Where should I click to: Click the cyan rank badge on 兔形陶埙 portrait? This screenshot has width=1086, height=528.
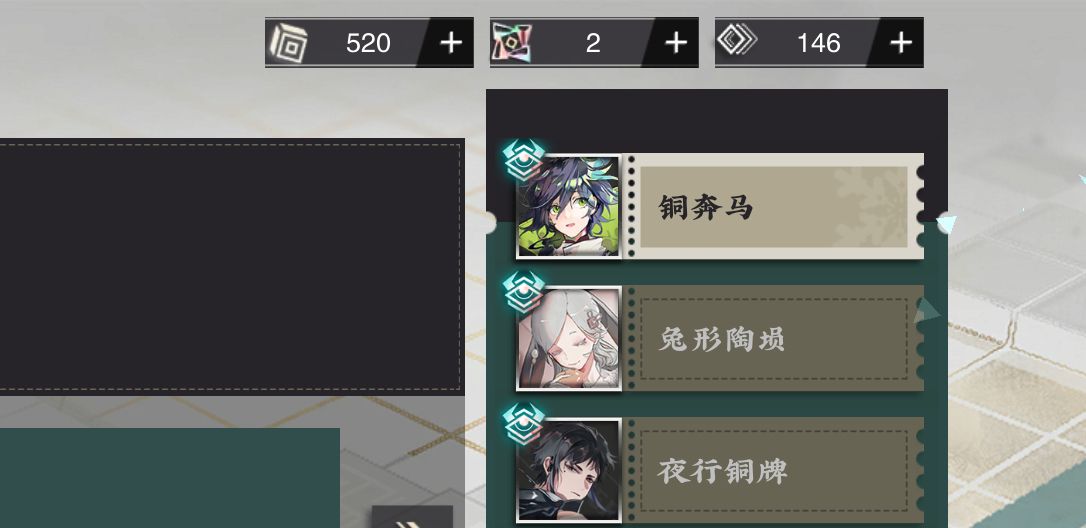pos(524,292)
